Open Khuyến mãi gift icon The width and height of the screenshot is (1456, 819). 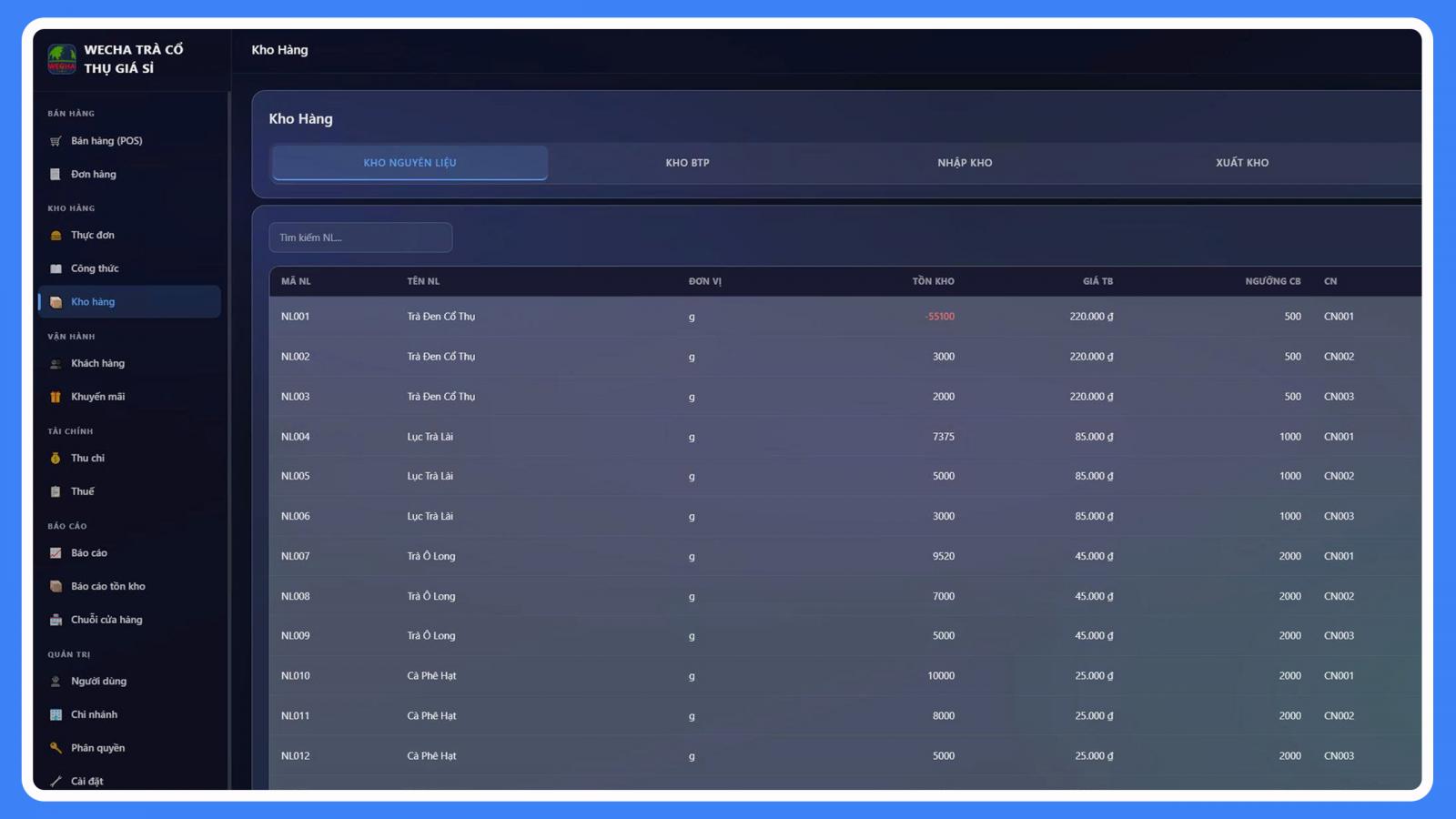[x=56, y=398]
